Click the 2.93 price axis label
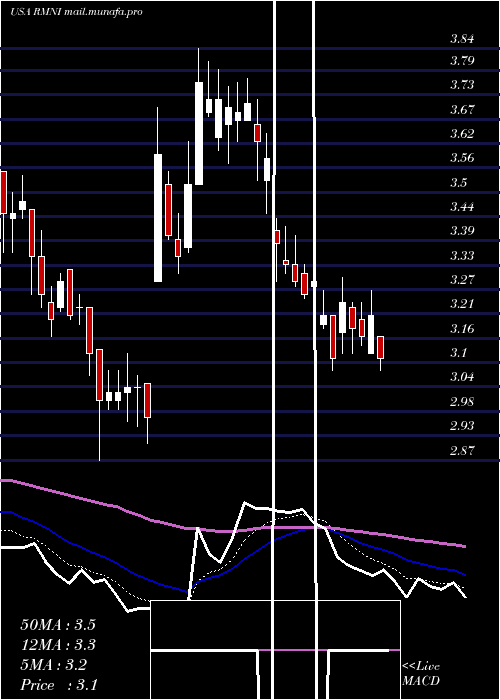Image resolution: width=500 pixels, height=700 pixels. pos(462,425)
